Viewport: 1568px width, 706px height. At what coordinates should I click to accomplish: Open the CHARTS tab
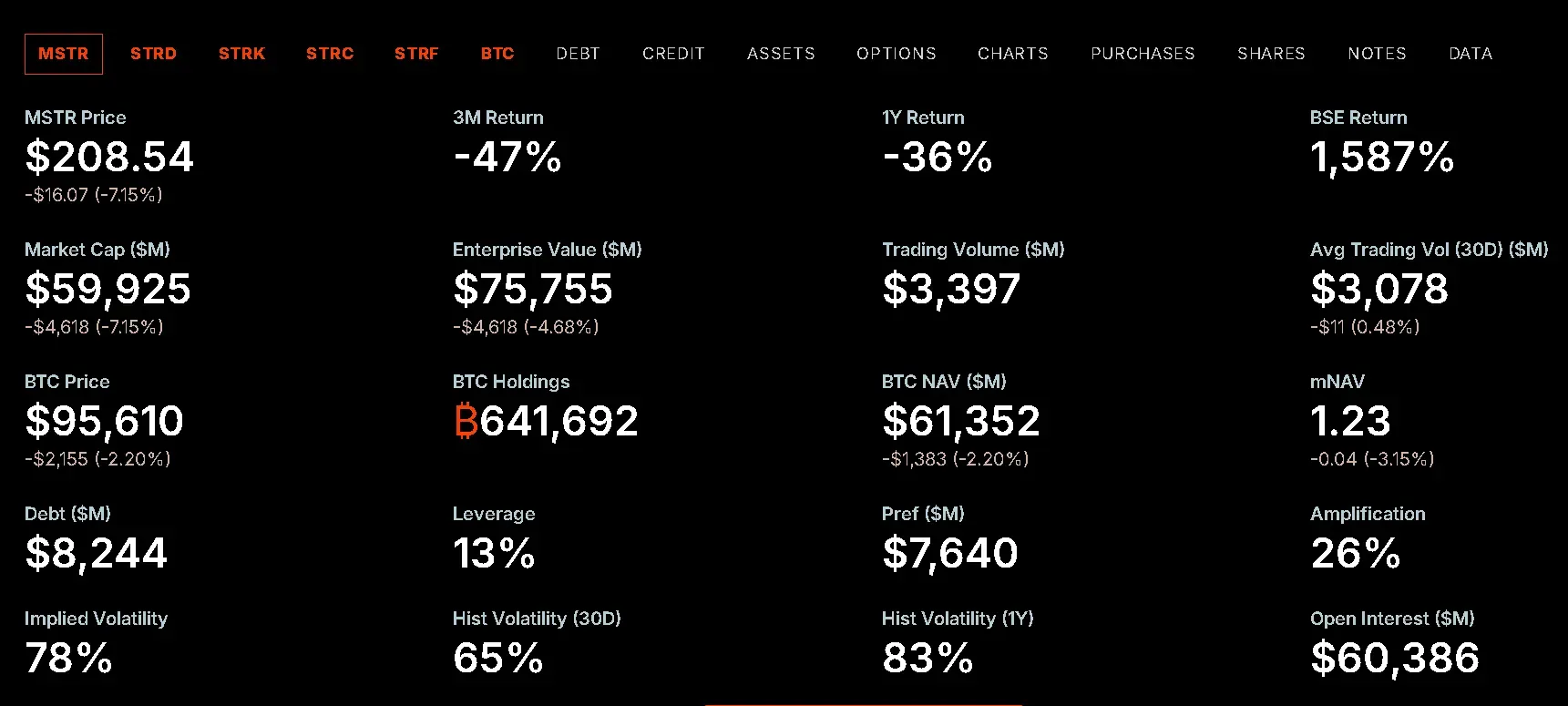pos(1013,54)
